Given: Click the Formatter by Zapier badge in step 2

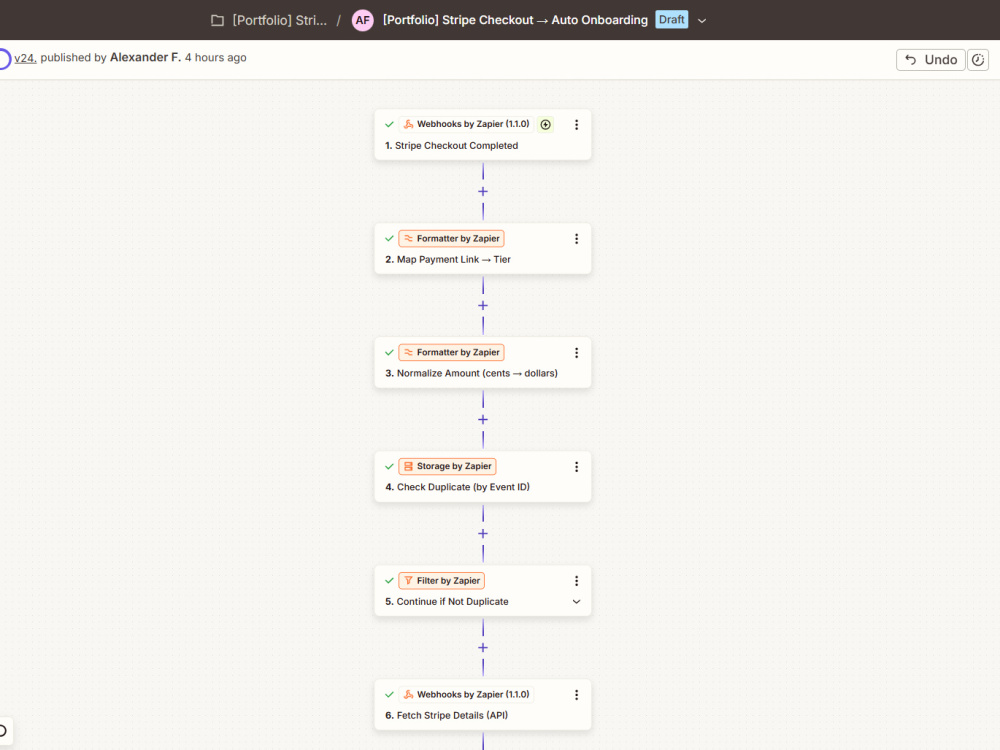Looking at the screenshot, I should pyautogui.click(x=452, y=239).
